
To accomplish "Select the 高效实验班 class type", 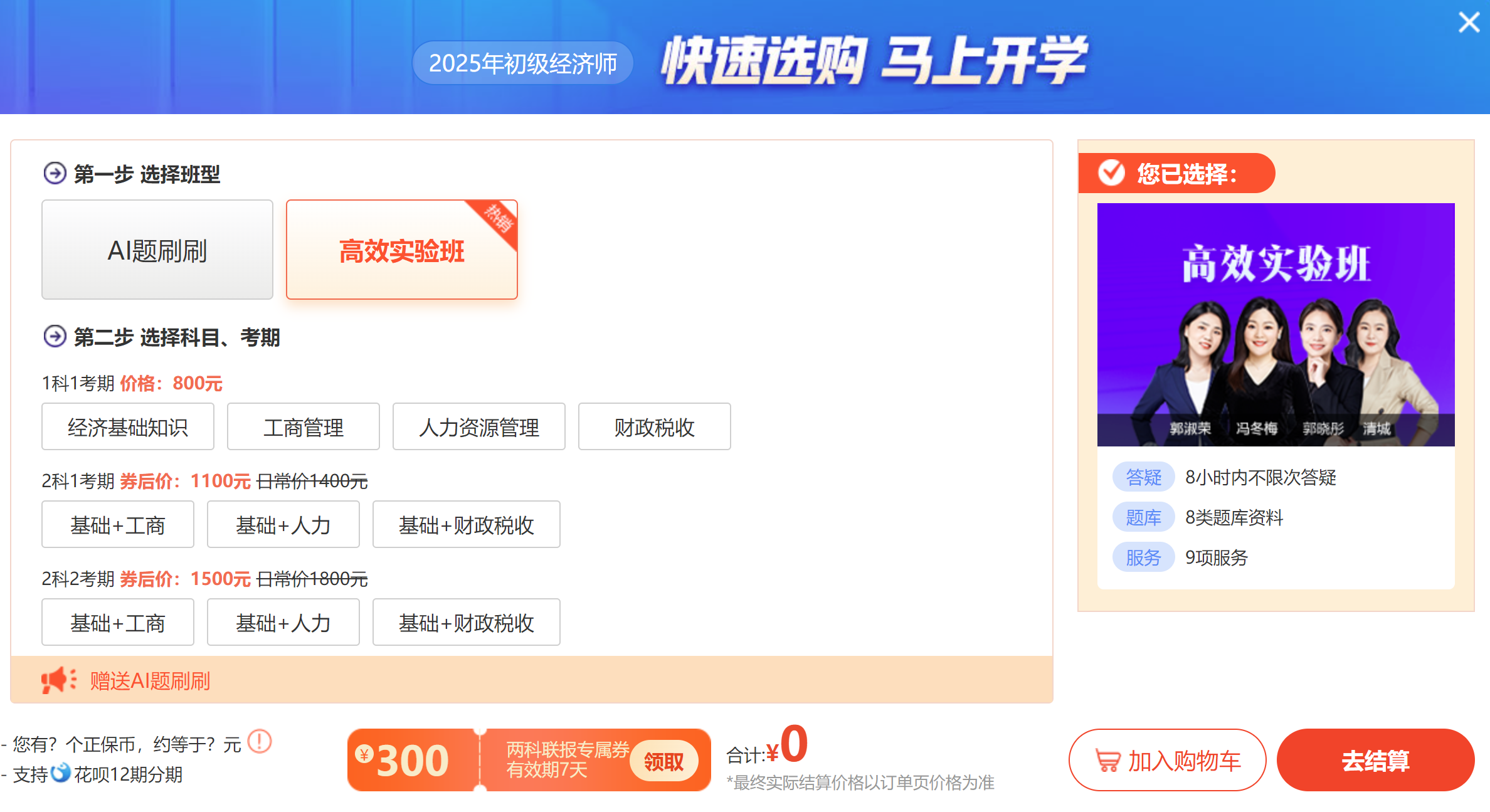I will (402, 250).
